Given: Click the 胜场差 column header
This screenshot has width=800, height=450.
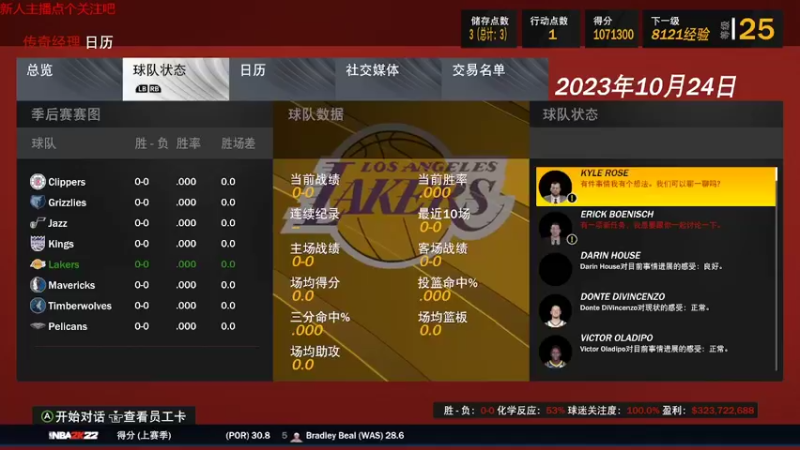Looking at the screenshot, I should pyautogui.click(x=238, y=143).
